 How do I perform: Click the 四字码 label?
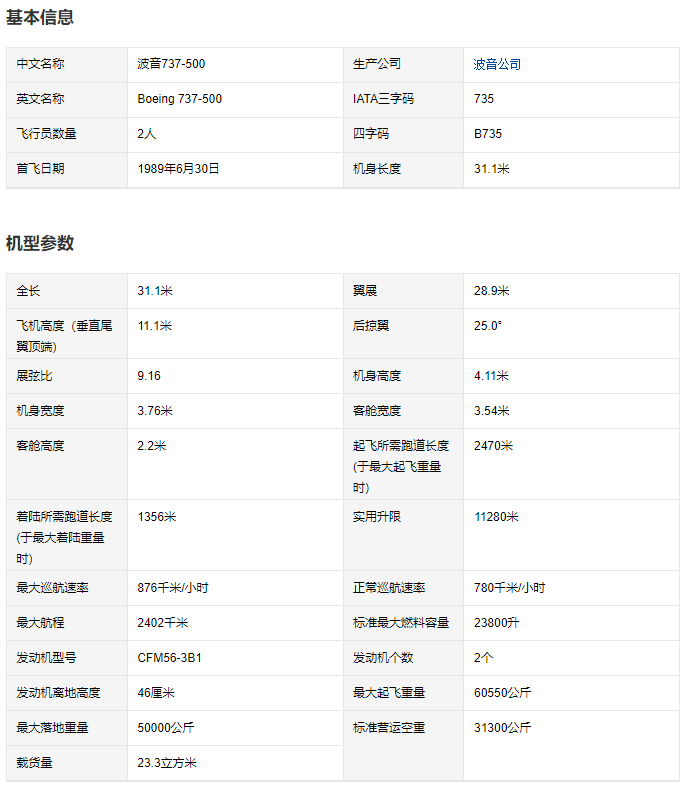(371, 134)
